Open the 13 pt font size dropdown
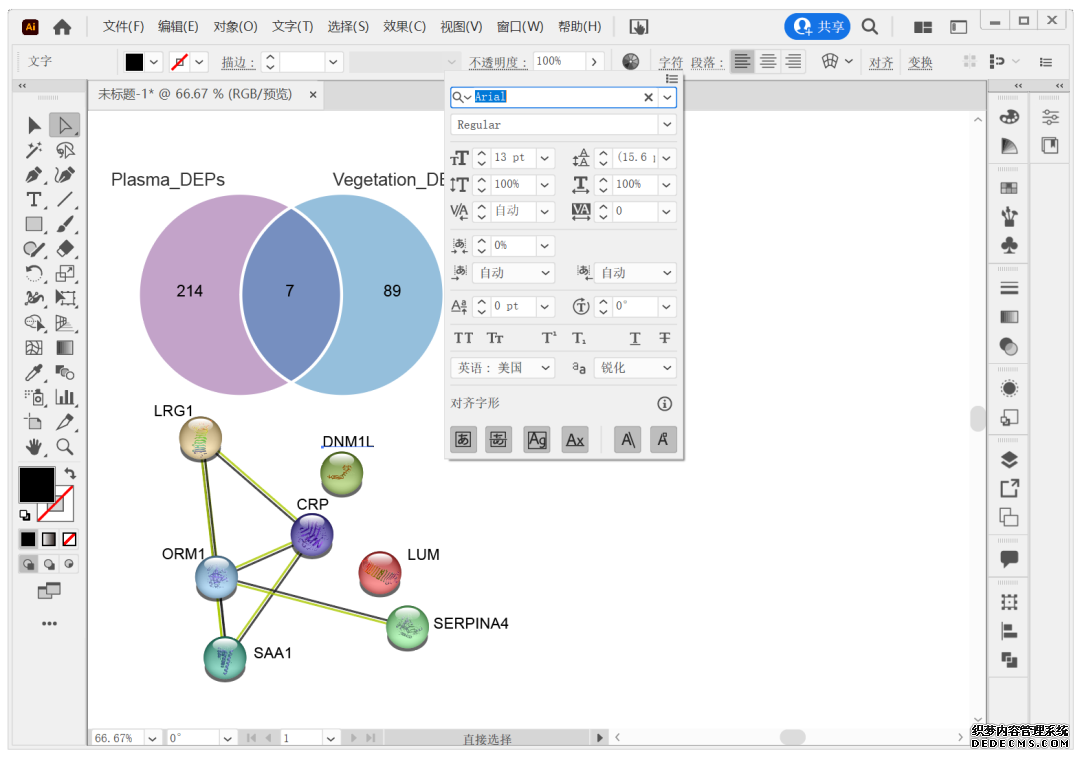The height and width of the screenshot is (758, 1080). click(x=545, y=158)
